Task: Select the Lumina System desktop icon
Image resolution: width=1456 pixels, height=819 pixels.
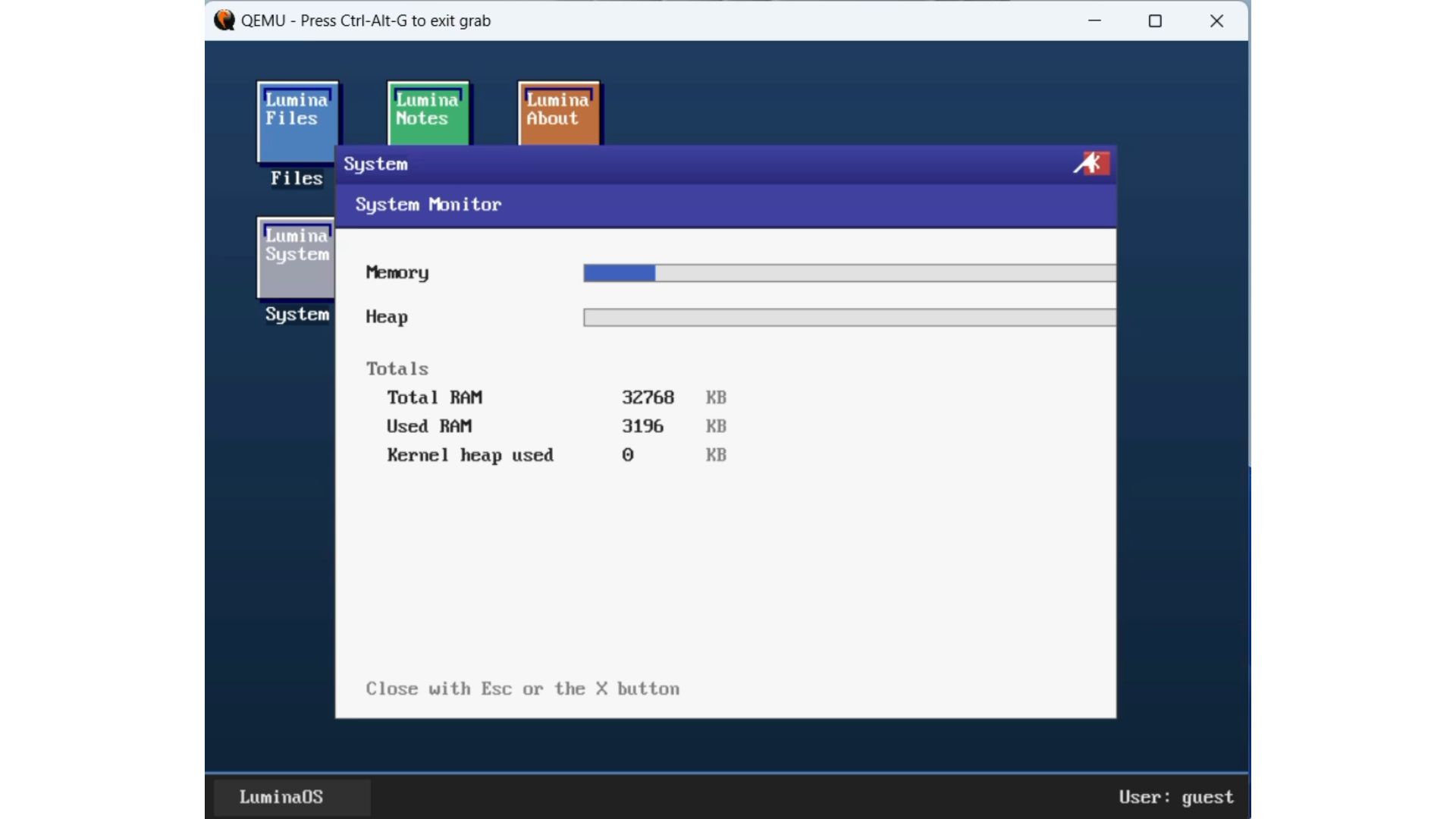Action: (x=297, y=258)
